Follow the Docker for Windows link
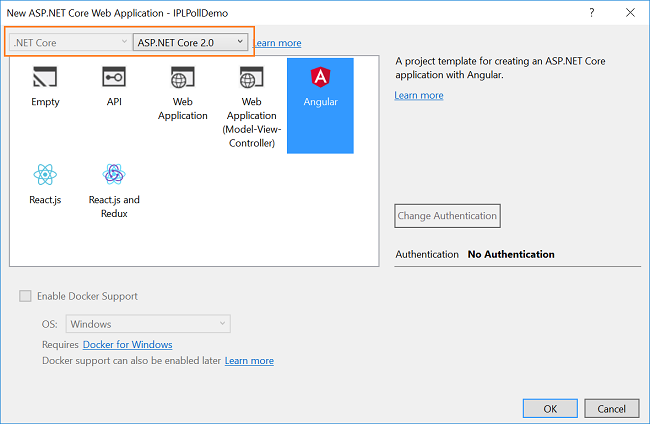Viewport: 650px width, 424px height. point(128,344)
